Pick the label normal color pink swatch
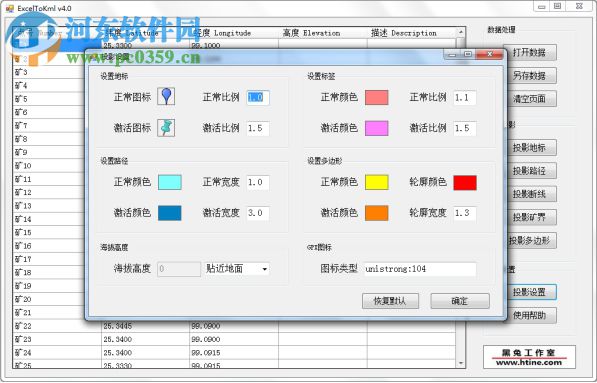This screenshot has width=597, height=383. 377,97
